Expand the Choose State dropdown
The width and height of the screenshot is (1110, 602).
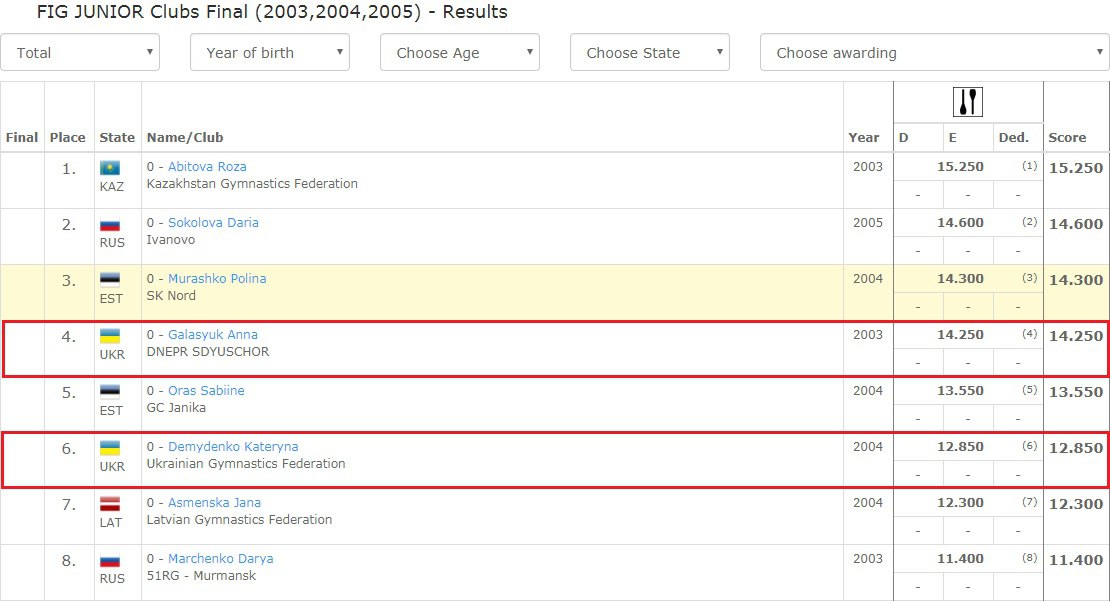(x=649, y=53)
